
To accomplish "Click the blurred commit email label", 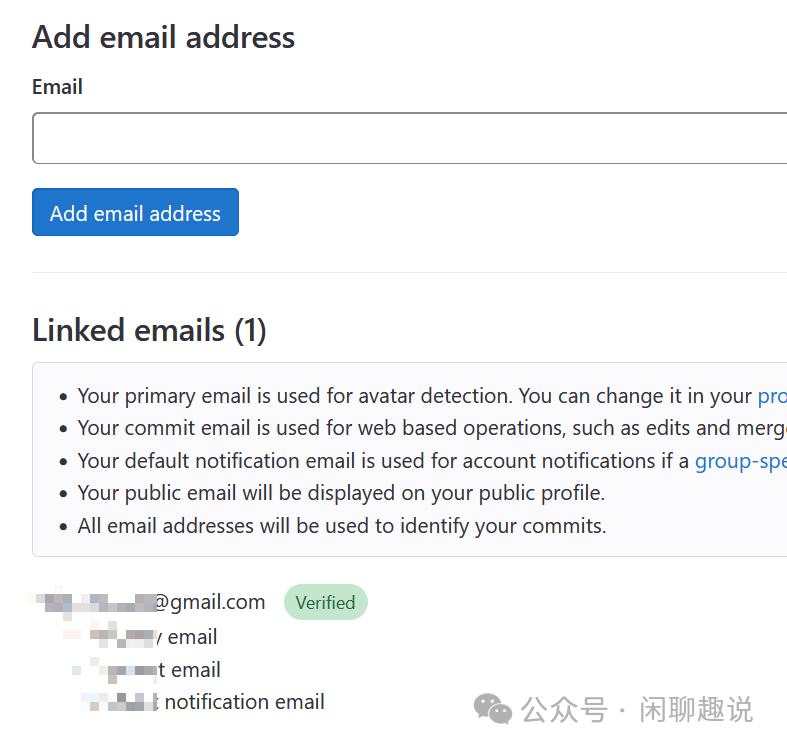I will 148,670.
